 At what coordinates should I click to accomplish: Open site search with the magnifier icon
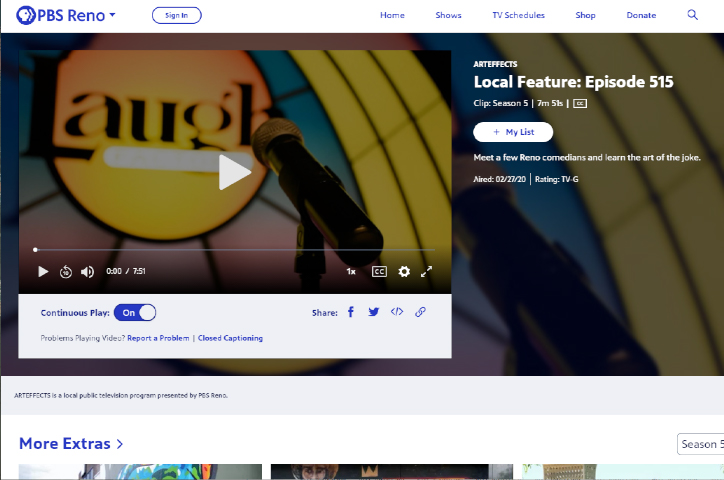point(692,15)
